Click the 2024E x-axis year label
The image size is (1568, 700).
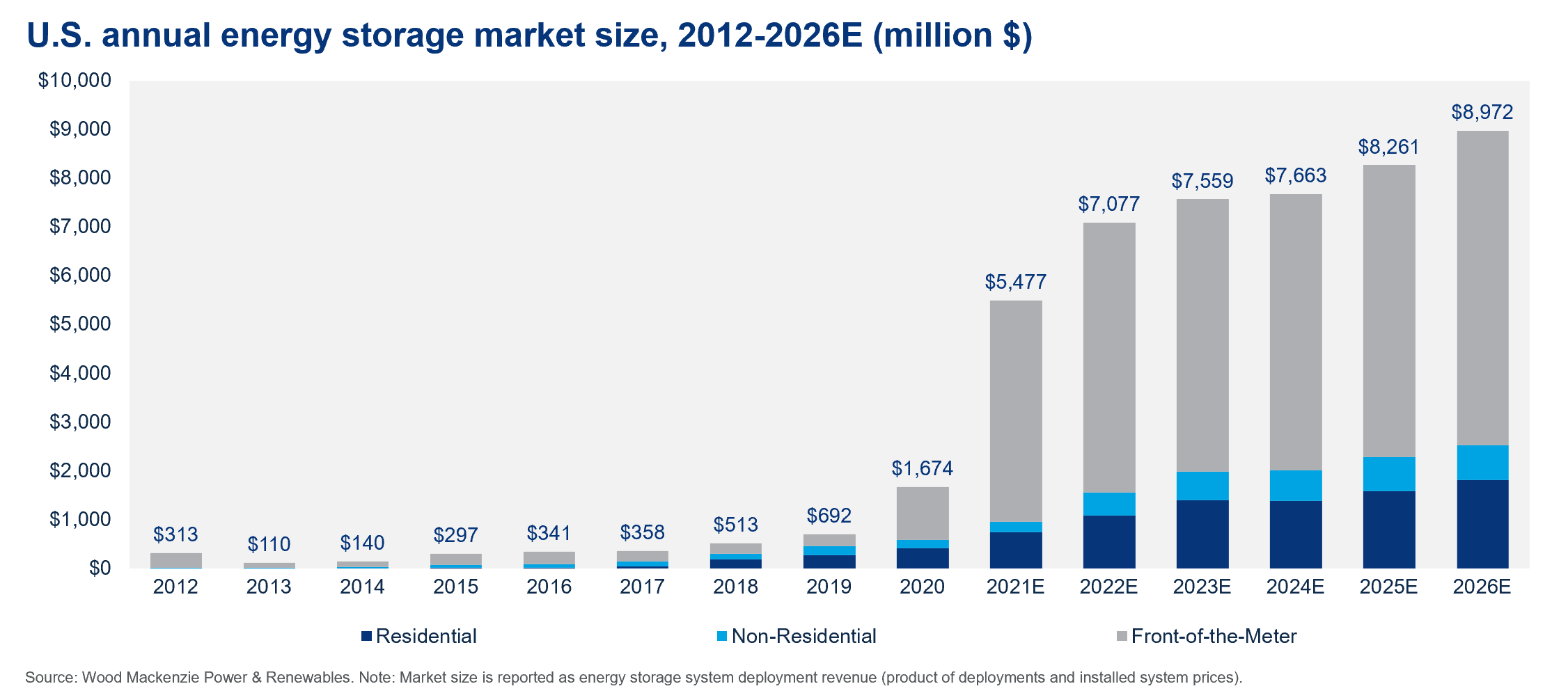coord(1295,587)
